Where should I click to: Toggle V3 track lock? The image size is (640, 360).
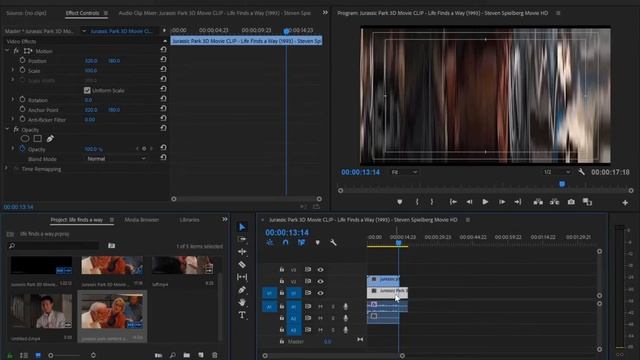click(282, 269)
